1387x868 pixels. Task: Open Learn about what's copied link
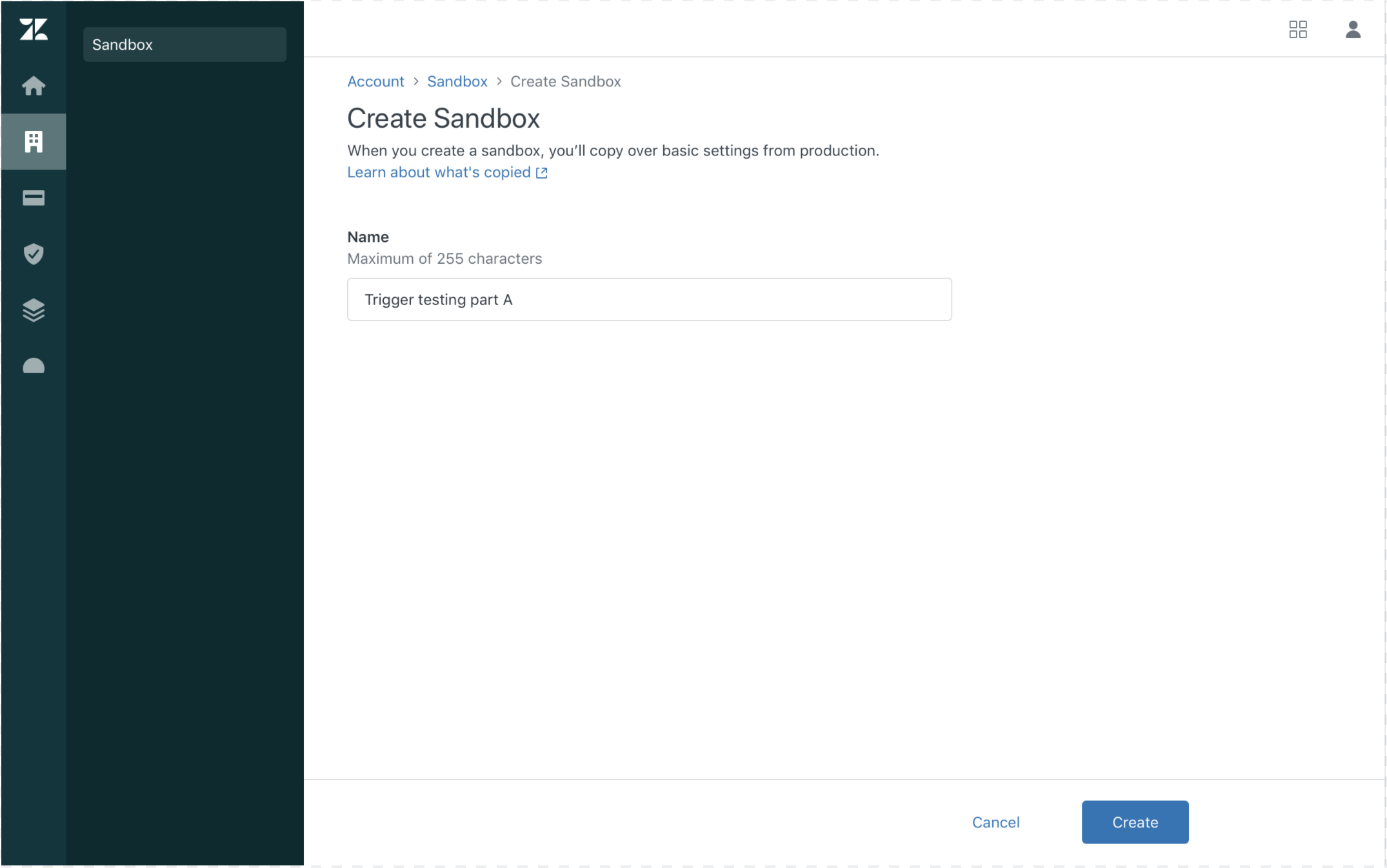point(439,172)
